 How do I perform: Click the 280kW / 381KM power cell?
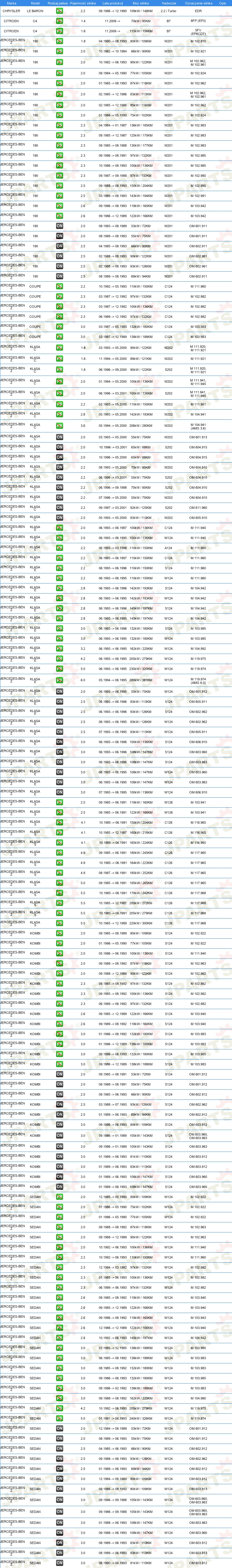(141, 681)
